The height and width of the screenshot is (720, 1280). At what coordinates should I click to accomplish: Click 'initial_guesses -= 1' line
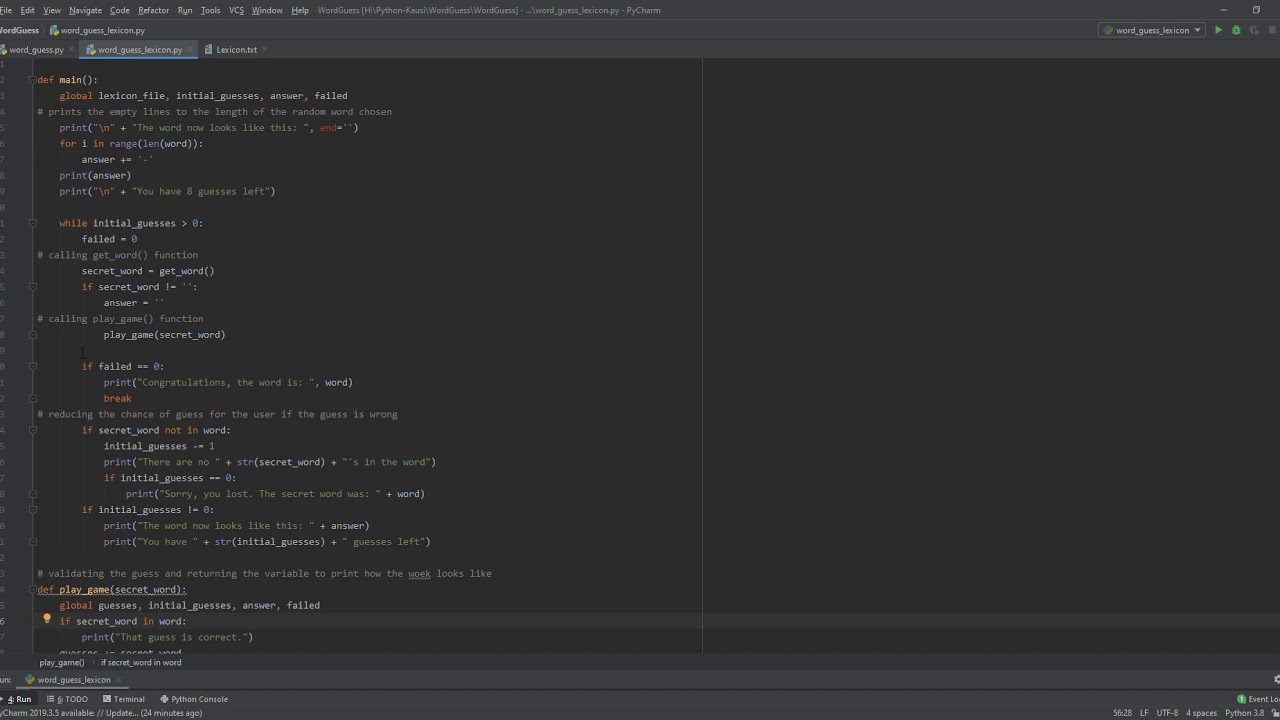(159, 446)
